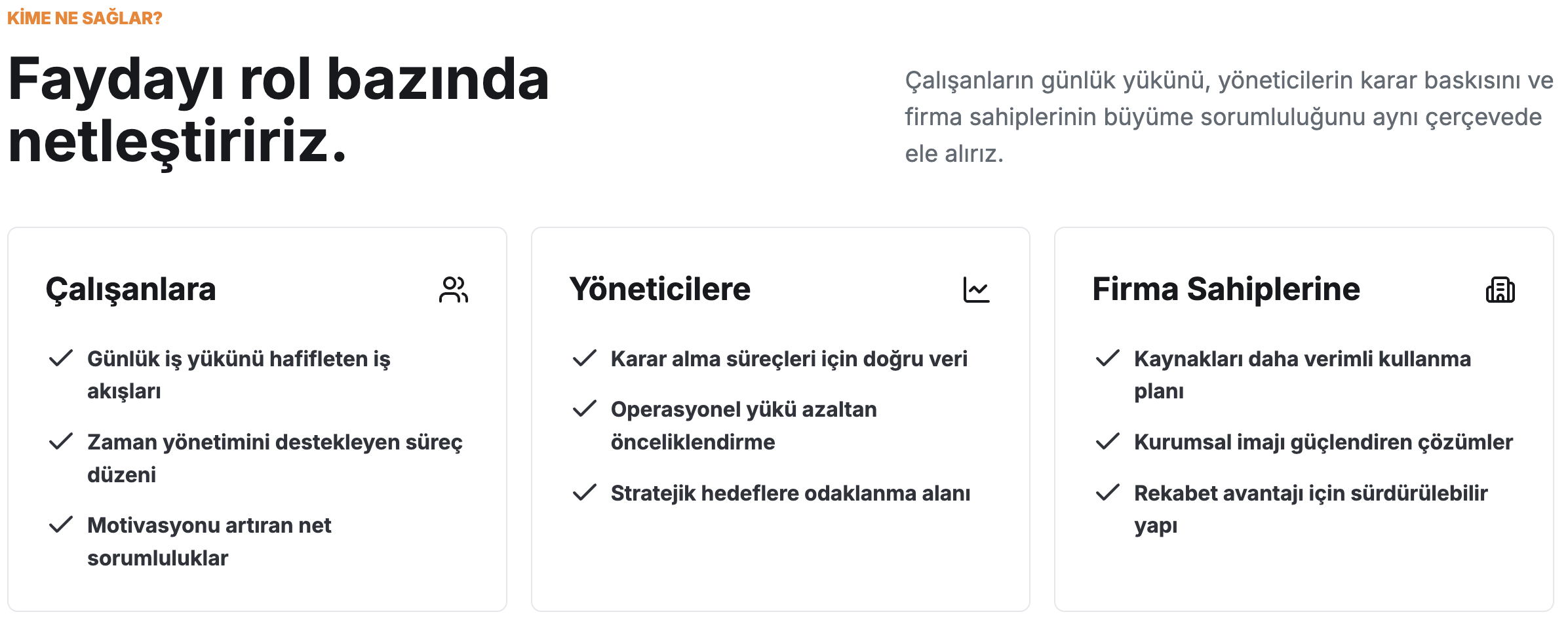1568x629 pixels.
Task: Click checkmark next to Günlük iş yükünü hafifleten
Action: tap(61, 358)
